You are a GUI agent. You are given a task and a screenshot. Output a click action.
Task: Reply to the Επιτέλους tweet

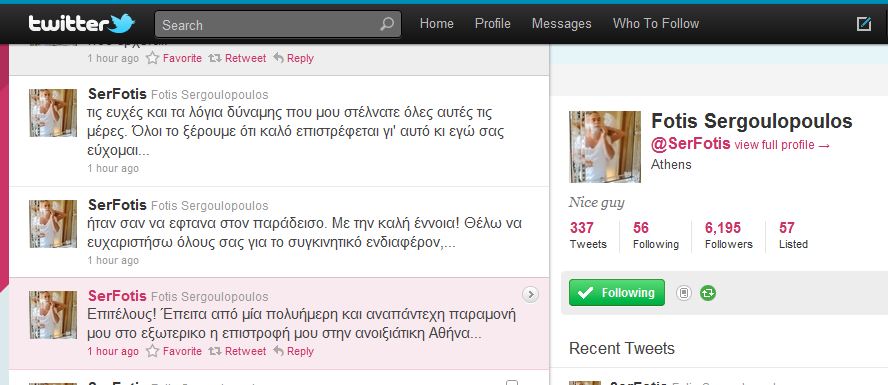click(293, 351)
